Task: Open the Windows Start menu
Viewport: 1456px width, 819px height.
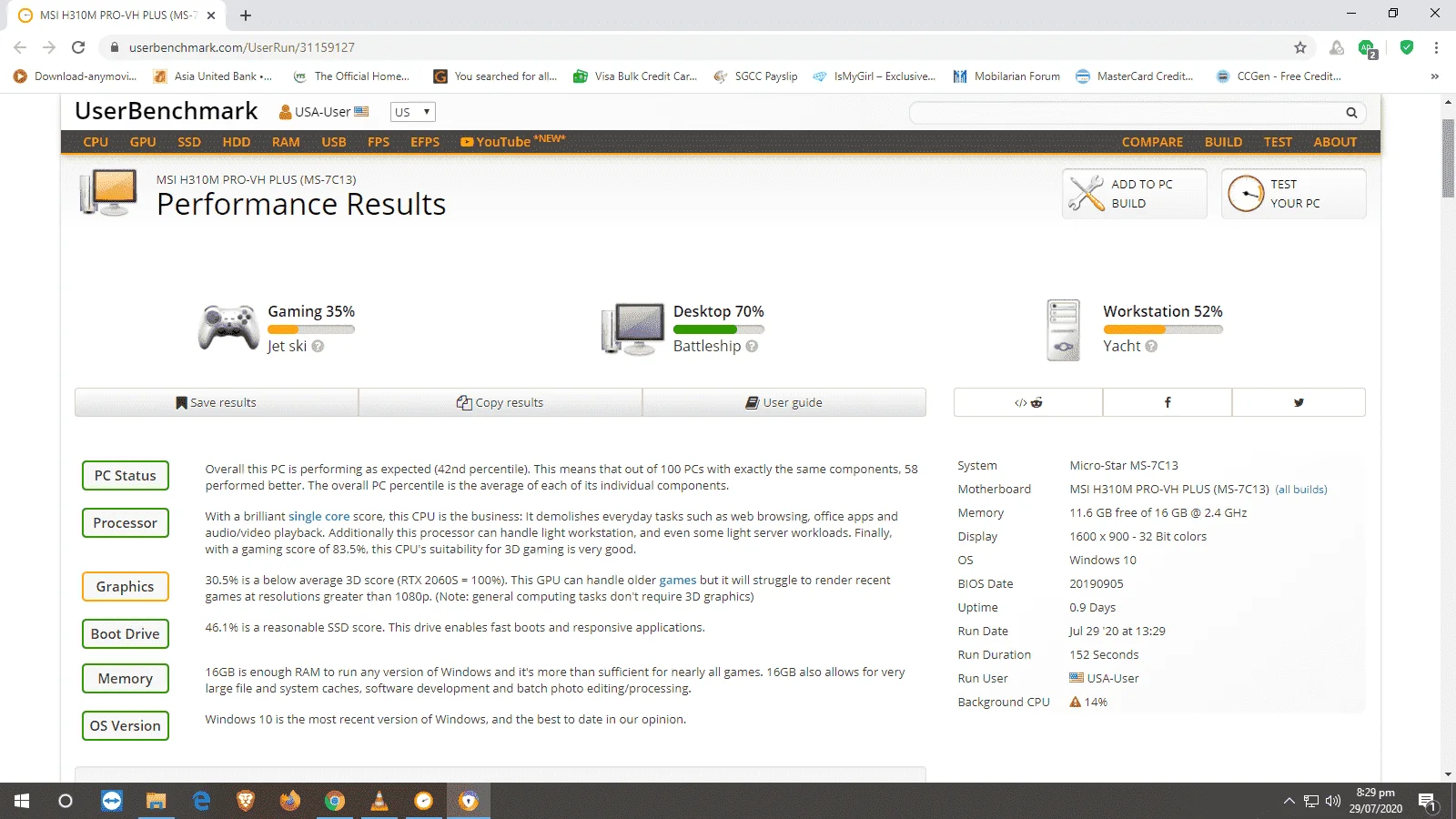Action: (22, 801)
